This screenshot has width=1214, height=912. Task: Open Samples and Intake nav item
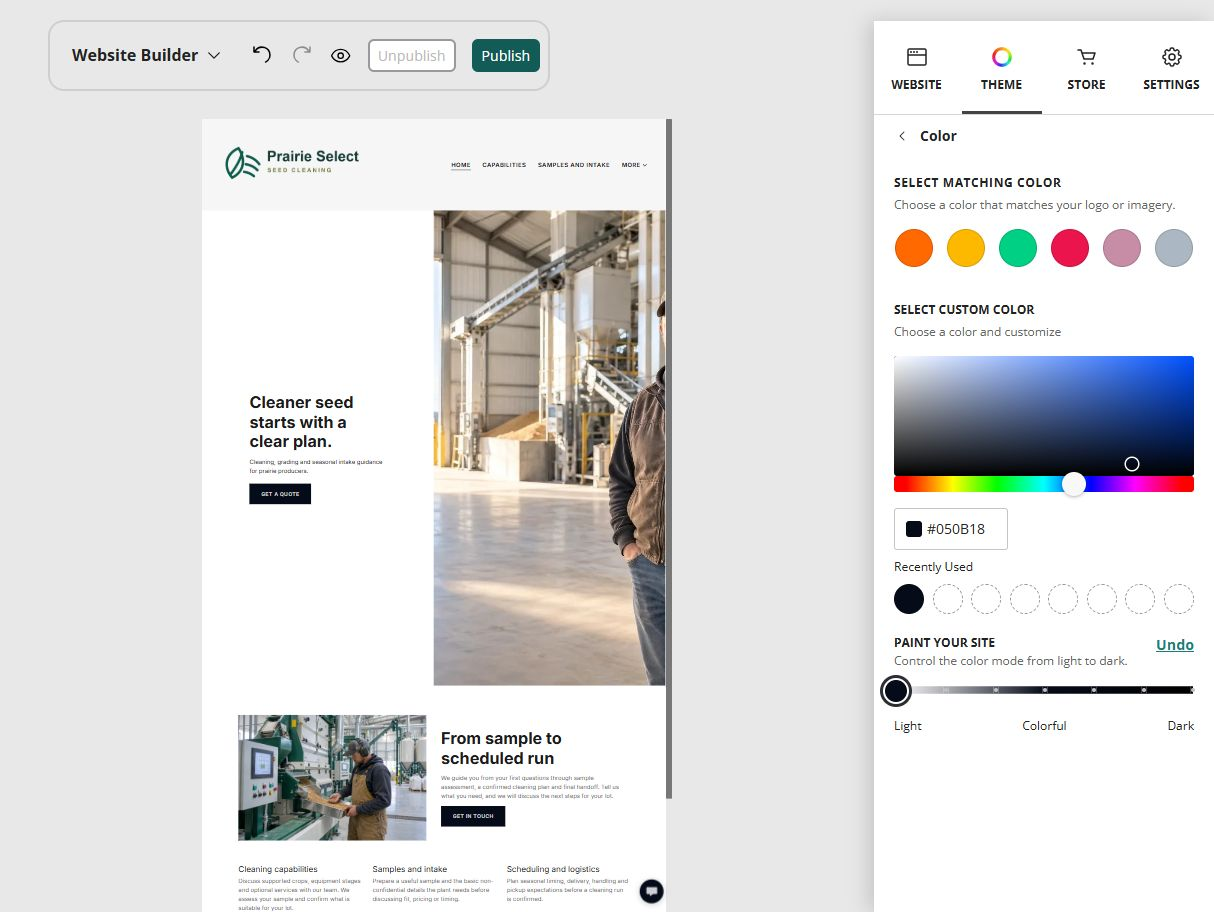tap(574, 165)
